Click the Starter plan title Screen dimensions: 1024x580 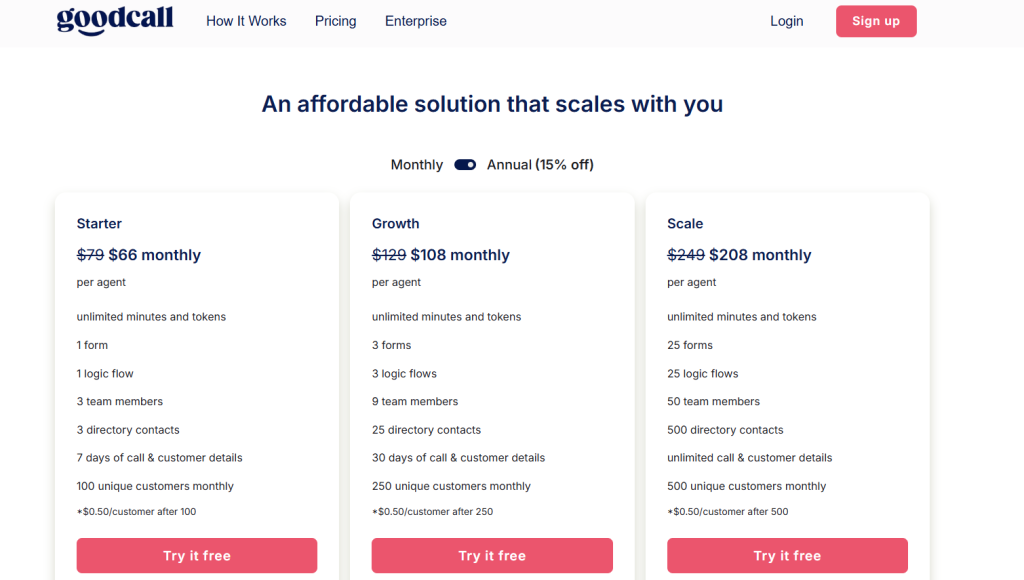coord(99,224)
